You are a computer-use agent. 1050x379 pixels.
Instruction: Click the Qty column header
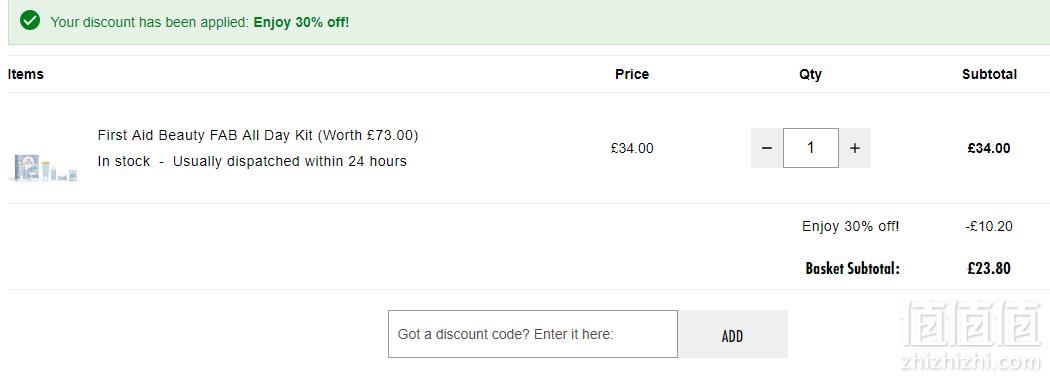point(810,74)
